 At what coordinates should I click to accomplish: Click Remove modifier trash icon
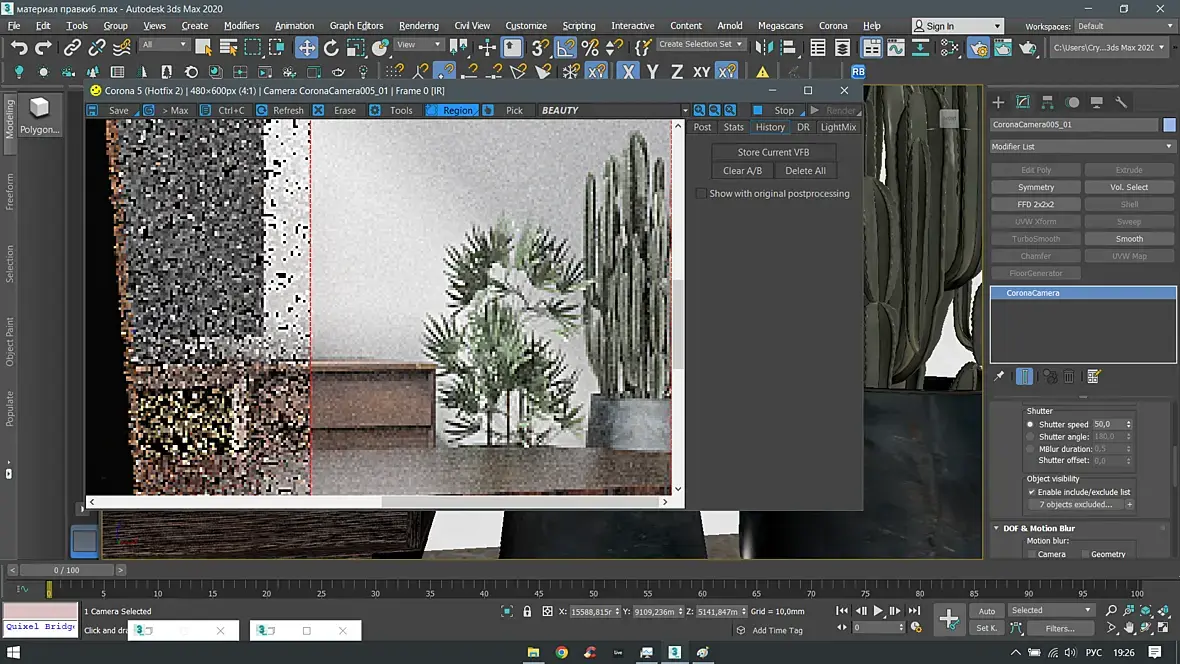[x=1069, y=376]
